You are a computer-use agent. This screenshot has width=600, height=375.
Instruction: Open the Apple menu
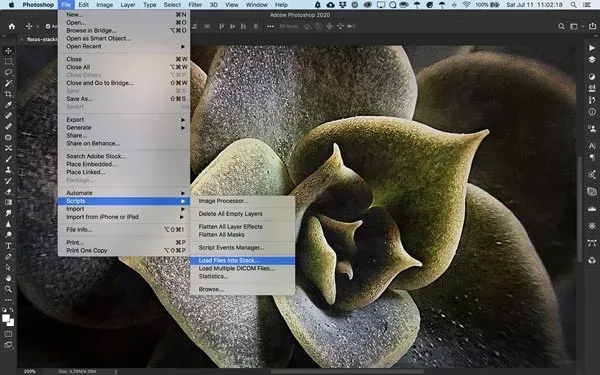pos(11,5)
